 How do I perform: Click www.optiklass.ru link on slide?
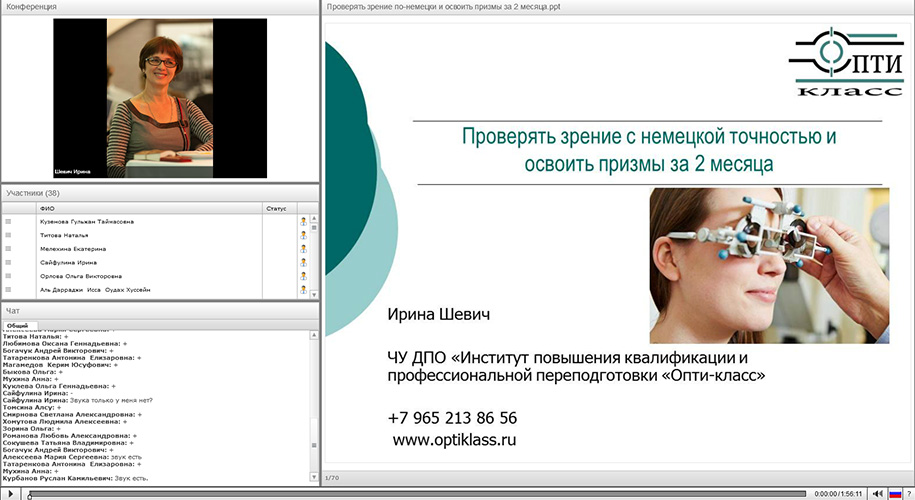455,440
